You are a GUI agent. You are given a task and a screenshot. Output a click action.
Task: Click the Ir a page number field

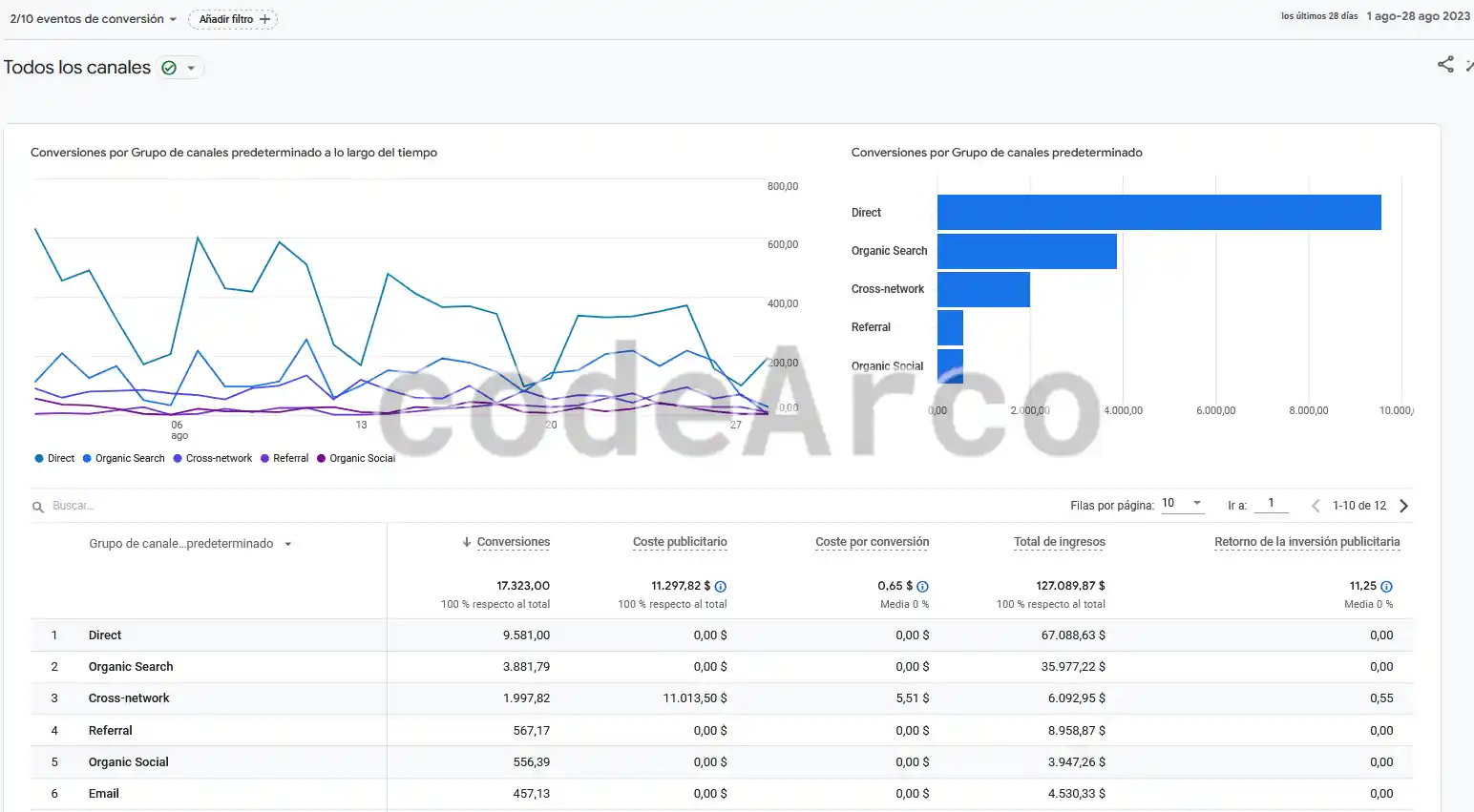click(1271, 503)
